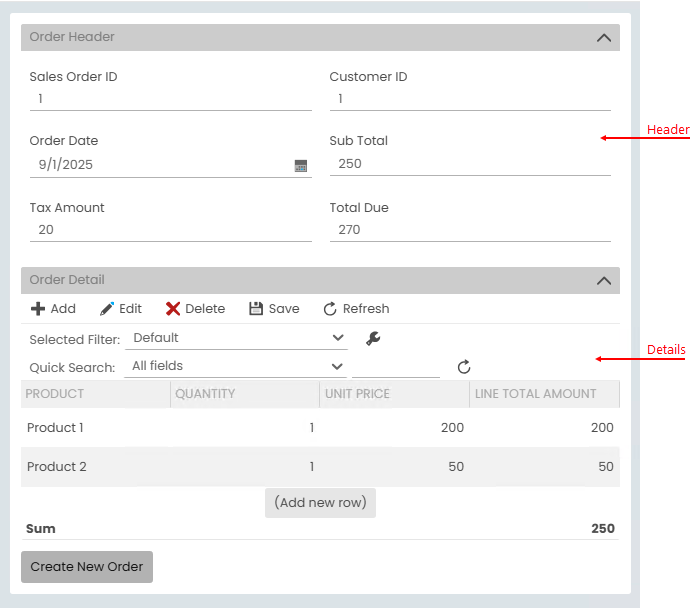Click the Quick Search text box
Screen dimensions: 699x608
[396, 367]
